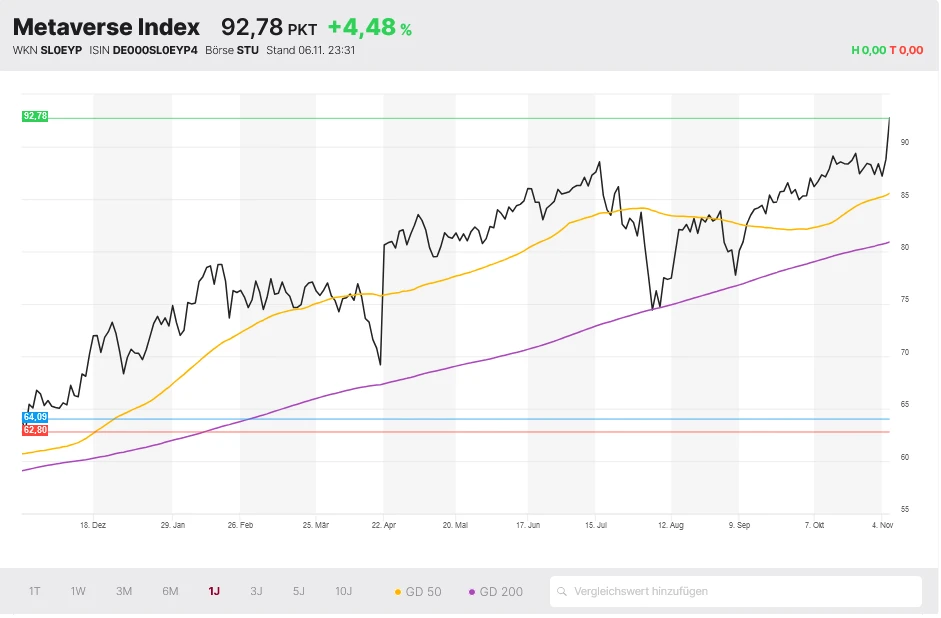
Task: Switch to the 1T timeframe
Action: coord(33,591)
